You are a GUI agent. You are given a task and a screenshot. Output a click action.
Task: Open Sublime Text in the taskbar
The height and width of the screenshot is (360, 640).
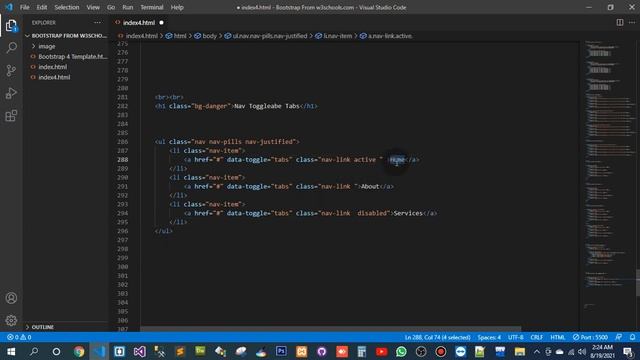click(180, 351)
